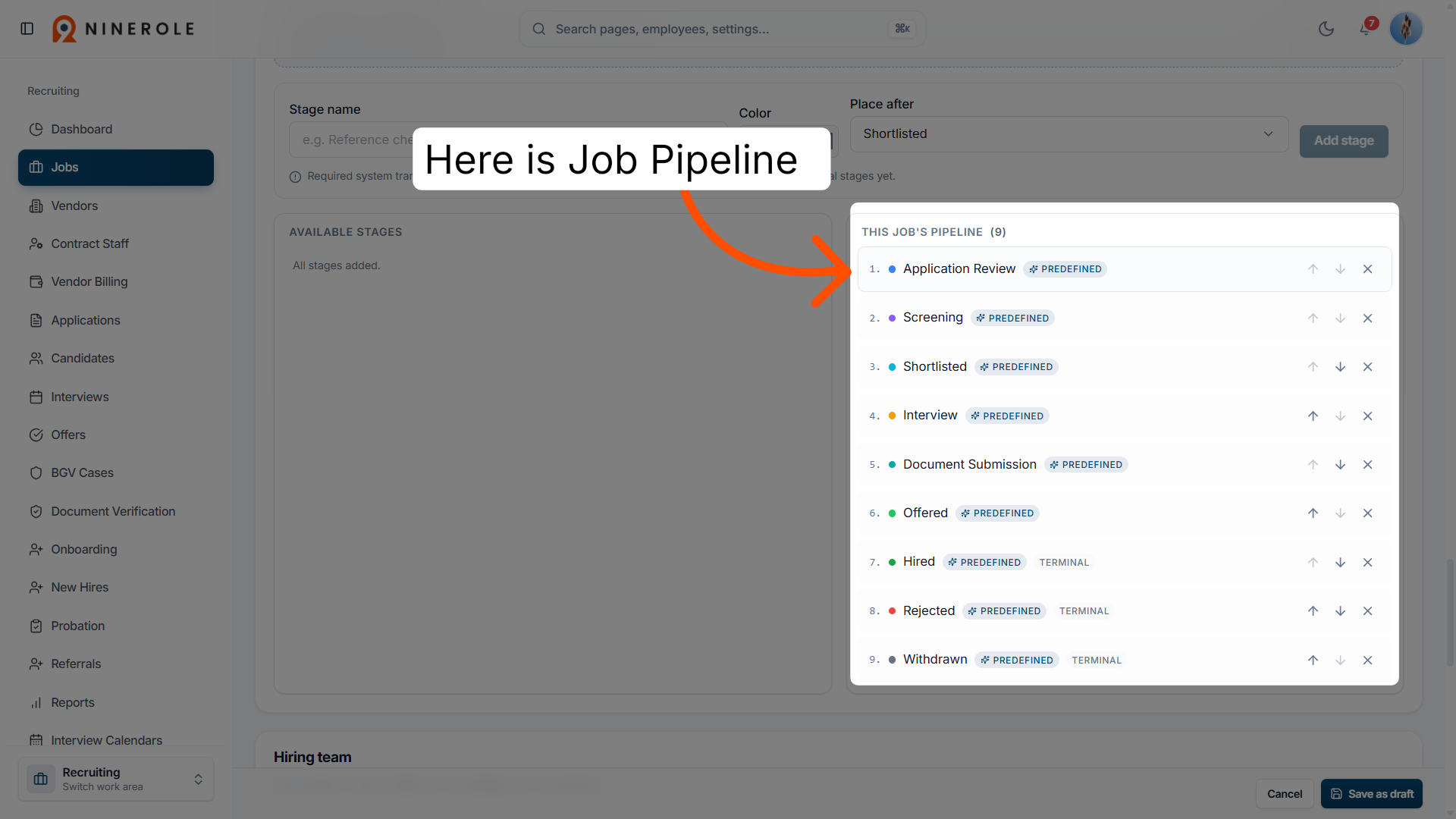Viewport: 1456px width, 819px height.
Task: Open Interviews in the sidebar
Action: point(116,397)
